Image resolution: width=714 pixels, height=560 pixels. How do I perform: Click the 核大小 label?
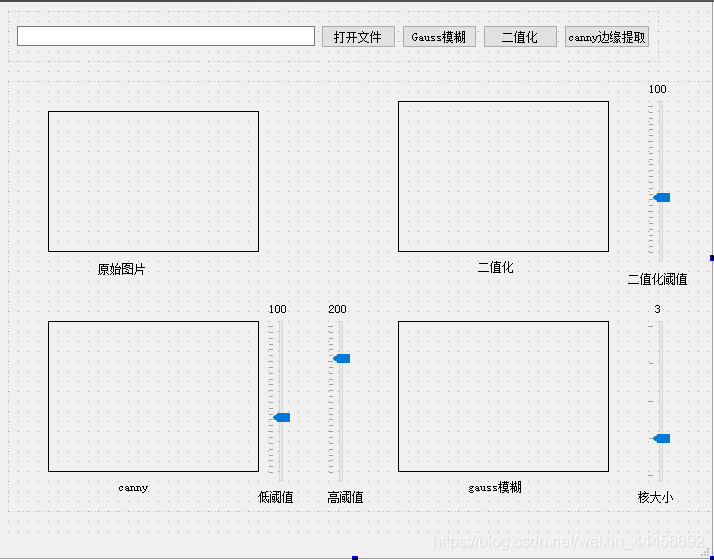656,497
